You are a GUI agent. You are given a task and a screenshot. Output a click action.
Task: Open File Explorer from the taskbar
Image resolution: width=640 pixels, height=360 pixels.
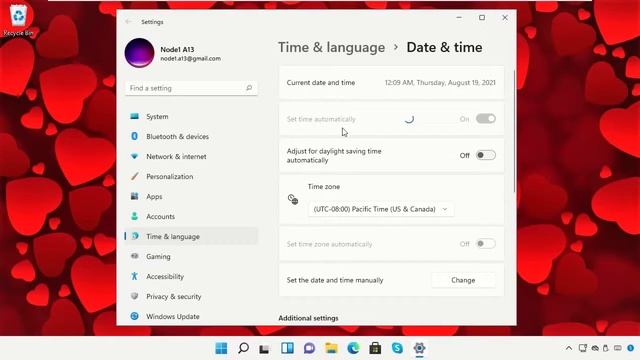click(x=331, y=348)
